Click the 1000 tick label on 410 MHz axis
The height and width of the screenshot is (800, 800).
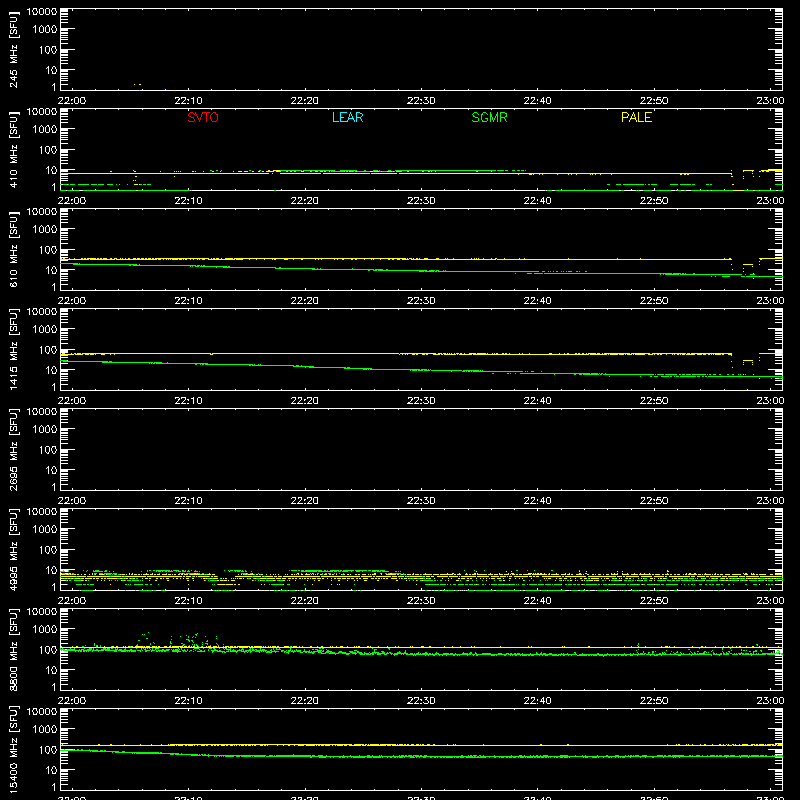coord(45,130)
